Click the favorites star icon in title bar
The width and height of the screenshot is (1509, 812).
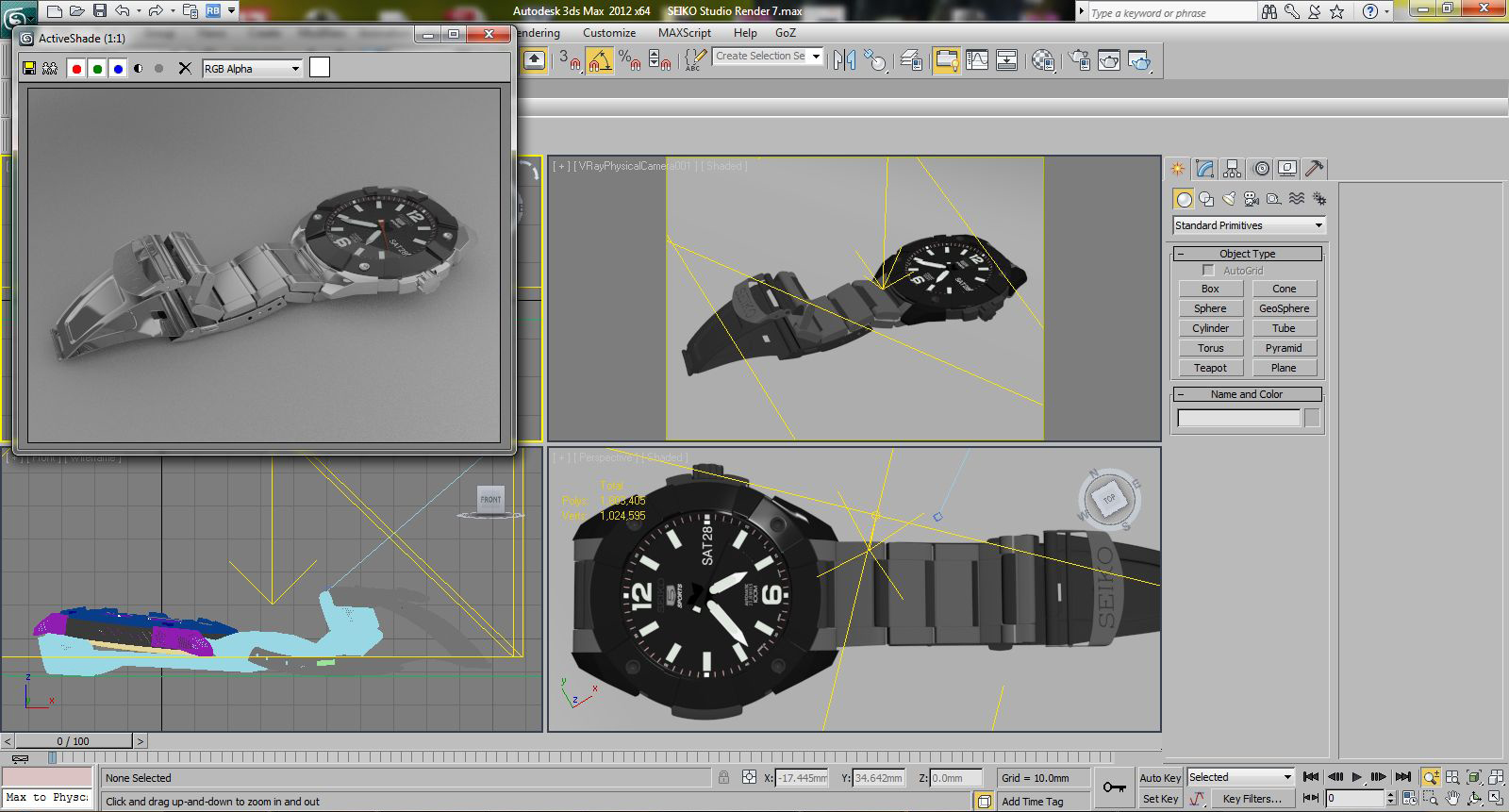[x=1336, y=11]
